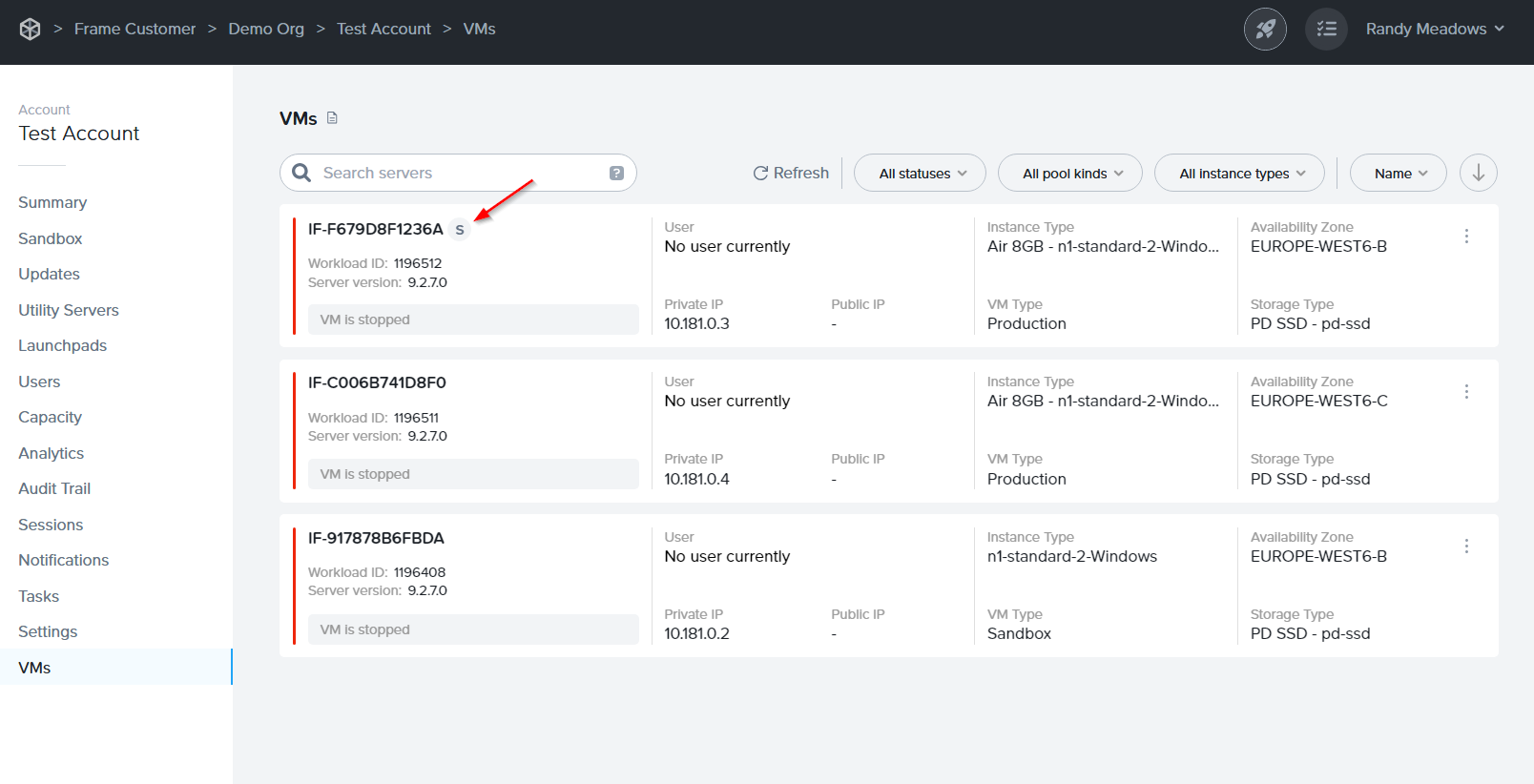Viewport: 1534px width, 784px height.
Task: Focus the Search servers field
Action: point(458,173)
